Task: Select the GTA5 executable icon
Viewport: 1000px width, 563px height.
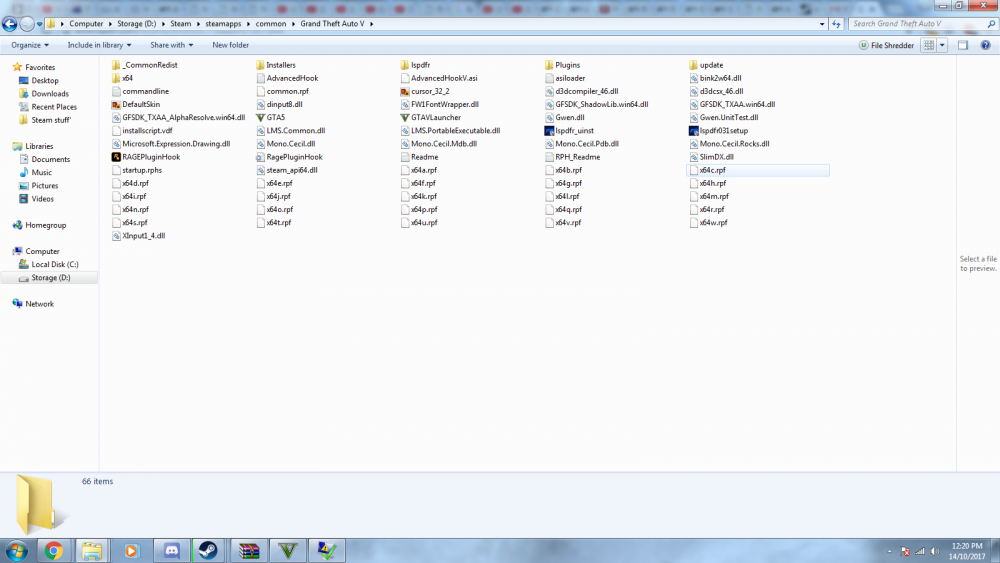Action: (260, 117)
